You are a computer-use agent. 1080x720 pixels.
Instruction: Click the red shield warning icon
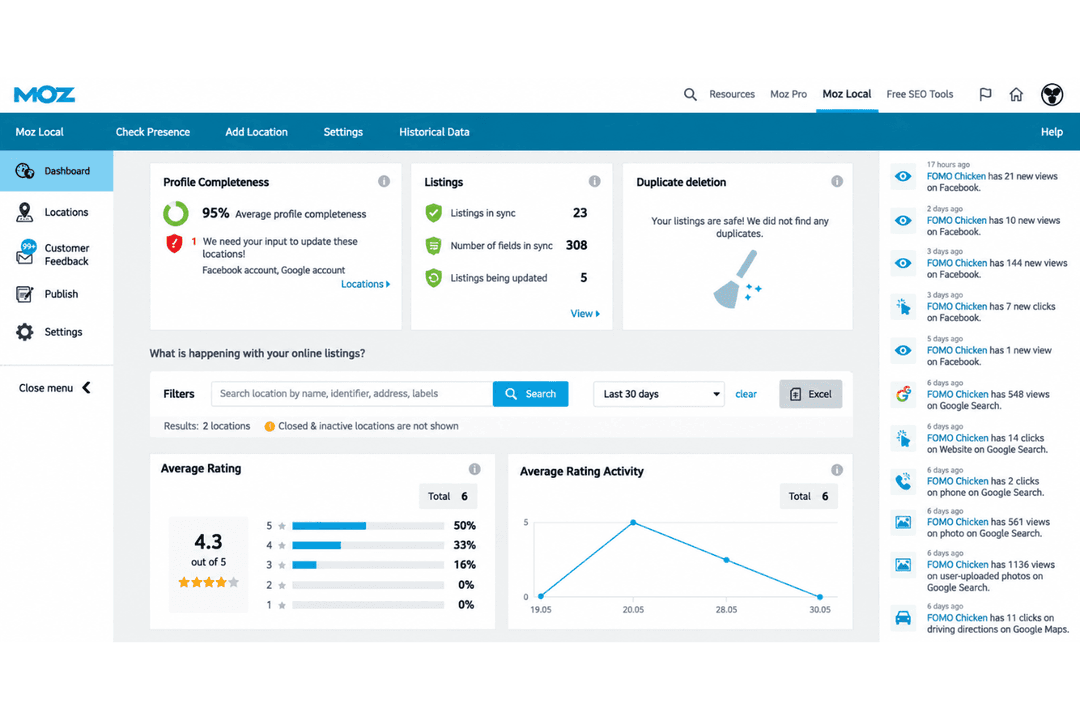pyautogui.click(x=174, y=243)
